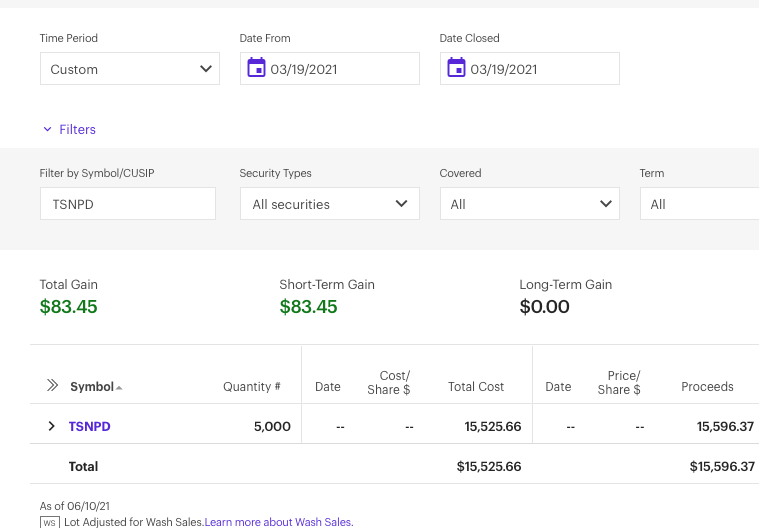Click the TSNPD symbol link

89,426
